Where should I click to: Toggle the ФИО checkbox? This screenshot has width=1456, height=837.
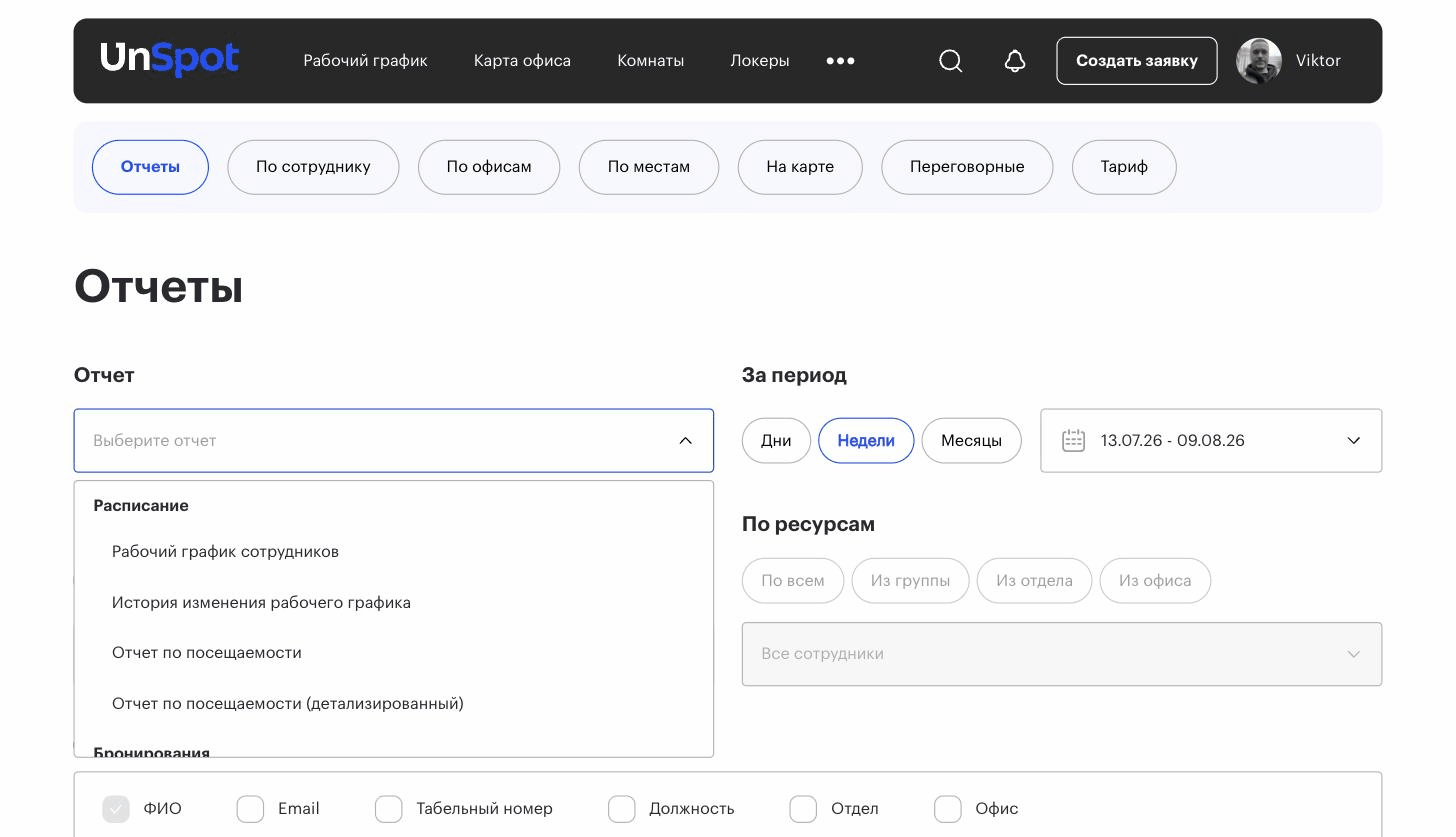click(116, 809)
